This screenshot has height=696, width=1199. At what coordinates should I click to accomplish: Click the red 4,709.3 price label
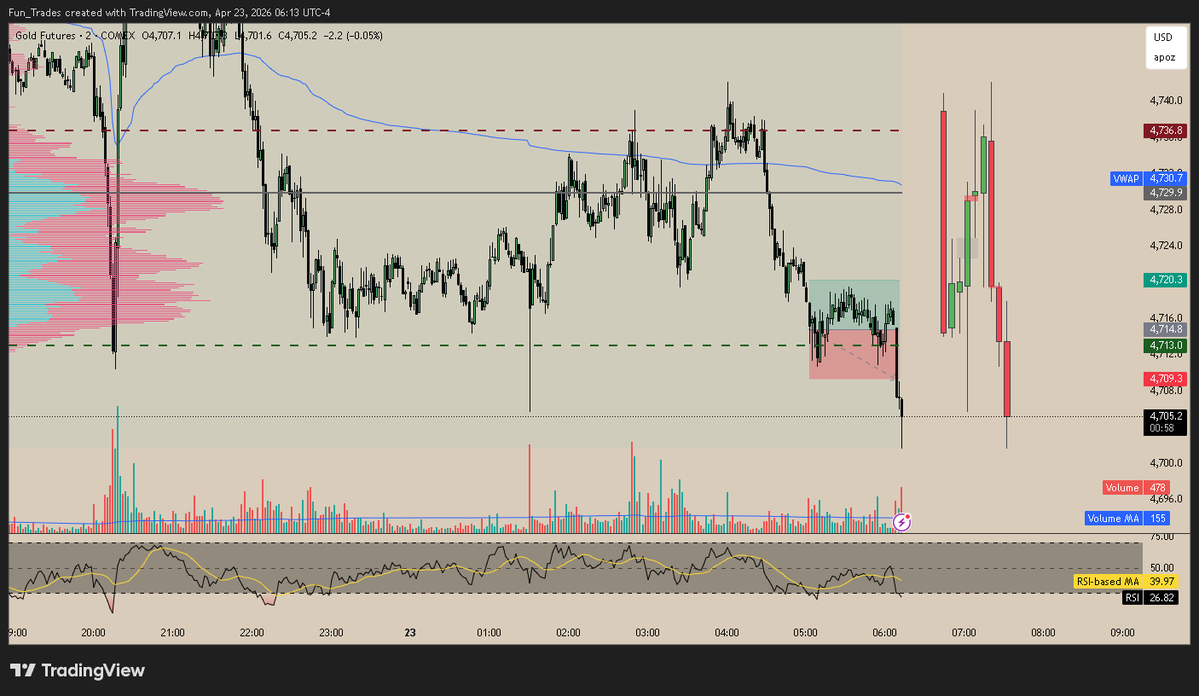click(1164, 378)
